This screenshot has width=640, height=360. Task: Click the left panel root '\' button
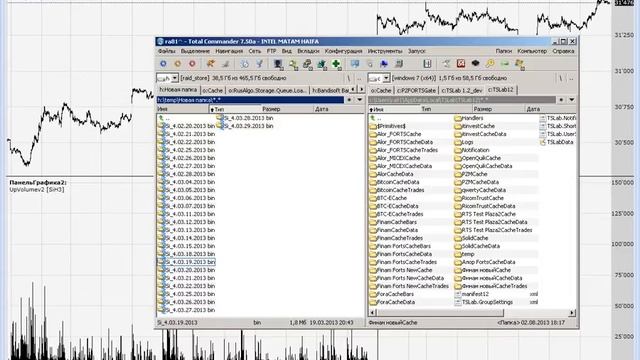click(x=349, y=78)
